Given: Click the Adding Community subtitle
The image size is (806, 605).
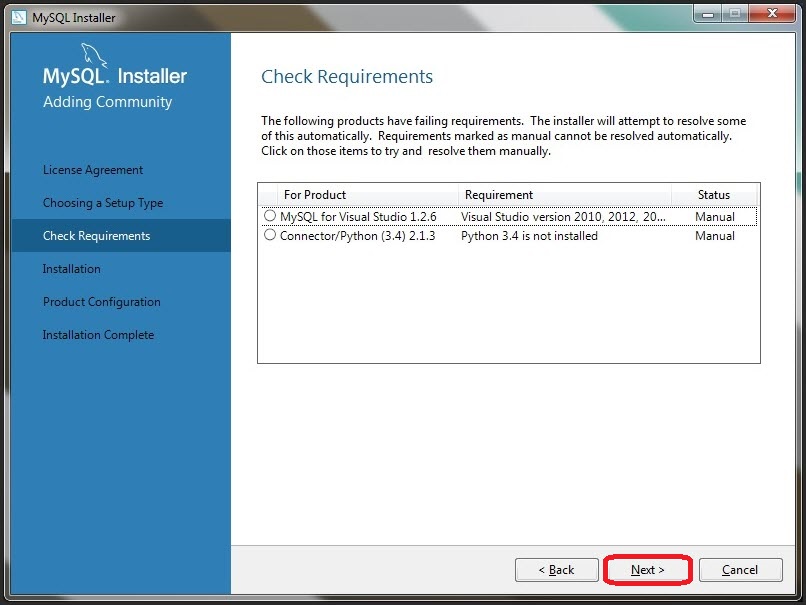Looking at the screenshot, I should [x=107, y=102].
